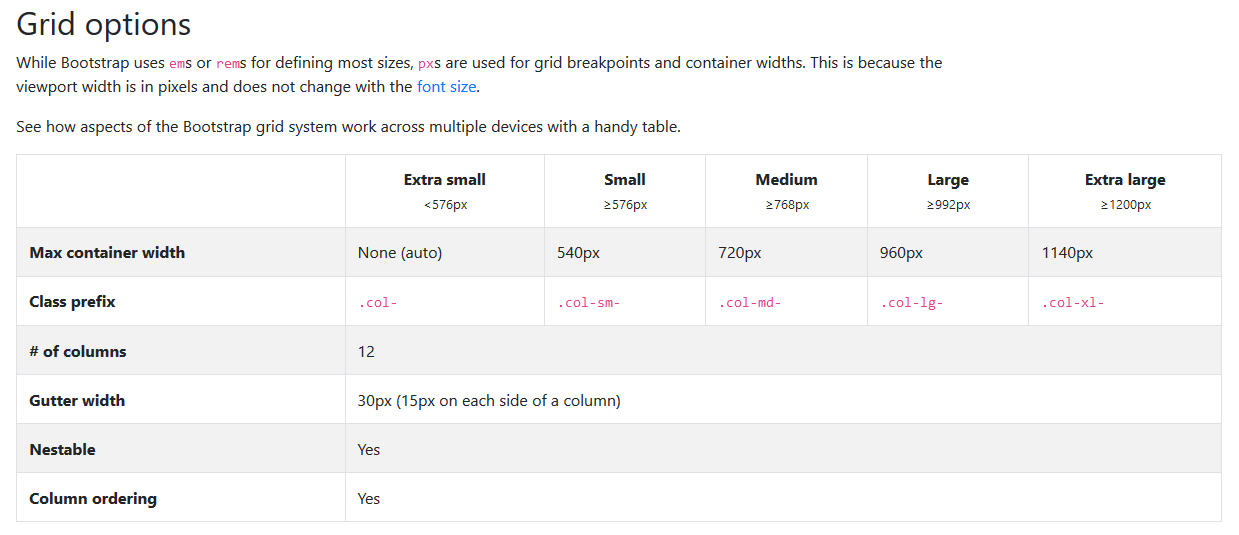Click the .col-md- class prefix code
Viewport: 1239px width, 535px height.
[750, 303]
